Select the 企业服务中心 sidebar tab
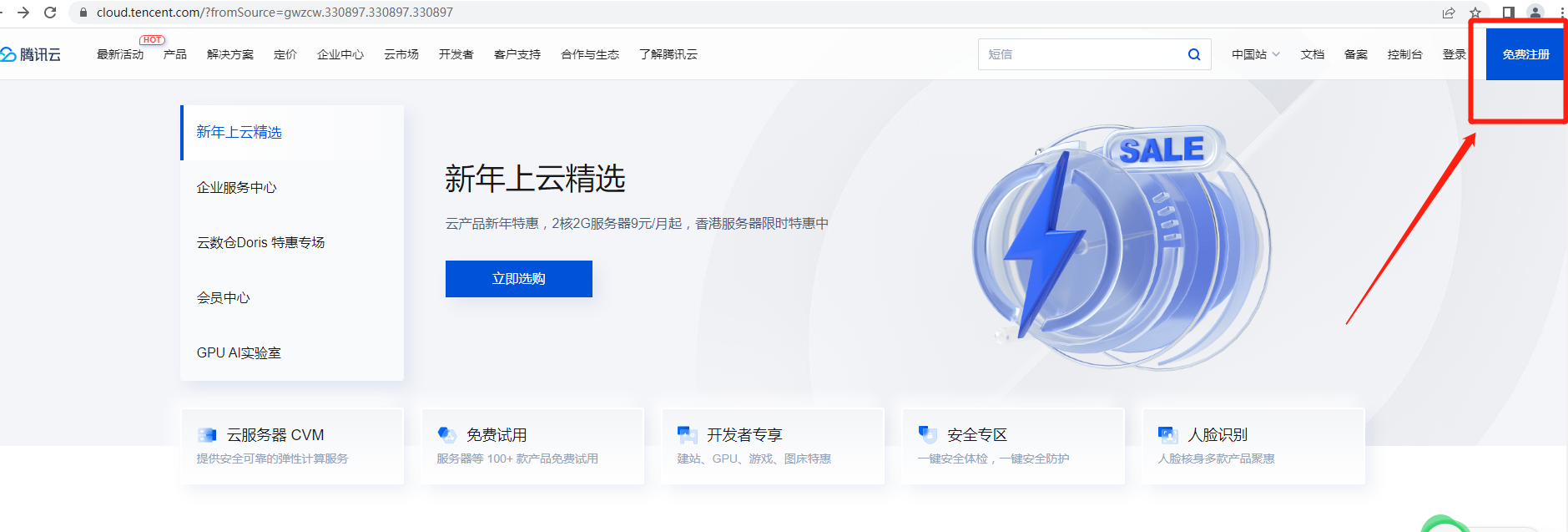 click(x=292, y=187)
